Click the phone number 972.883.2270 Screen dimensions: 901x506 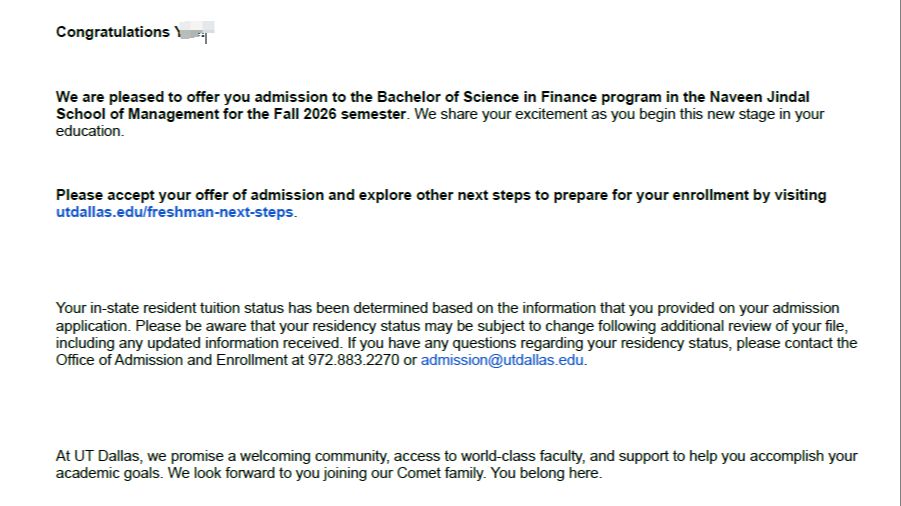[x=353, y=360]
